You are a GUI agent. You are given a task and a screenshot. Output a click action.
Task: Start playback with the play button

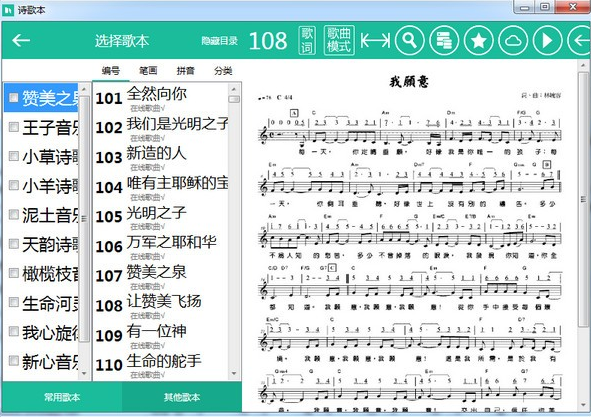click(x=547, y=40)
